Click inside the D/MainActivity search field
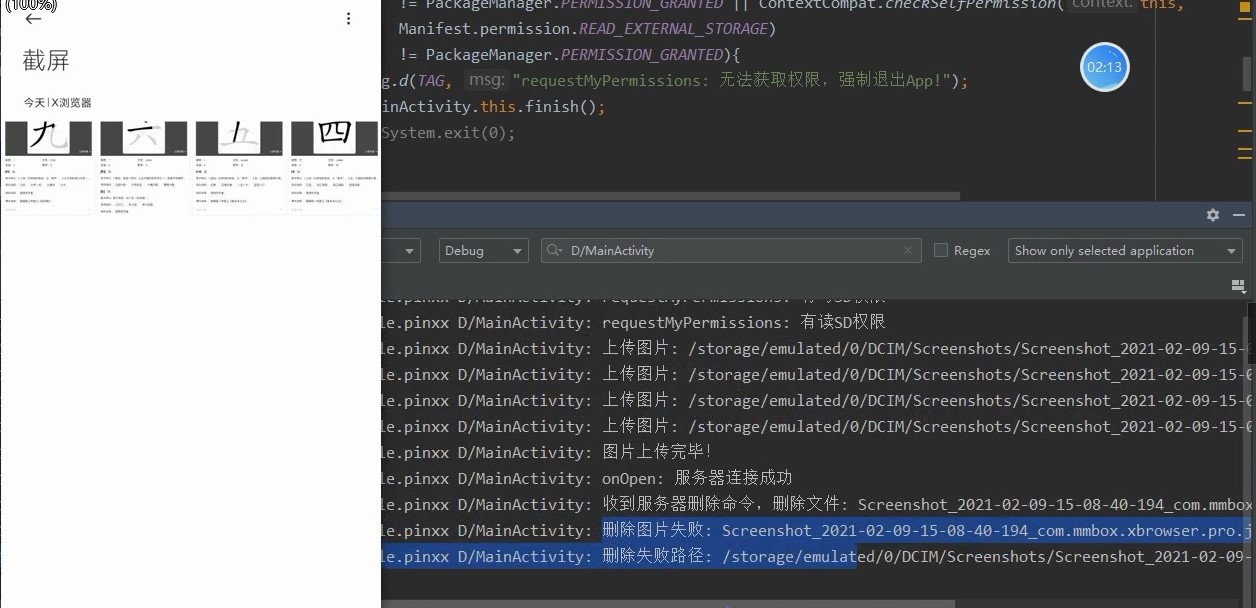1256x608 pixels. pyautogui.click(x=730, y=250)
